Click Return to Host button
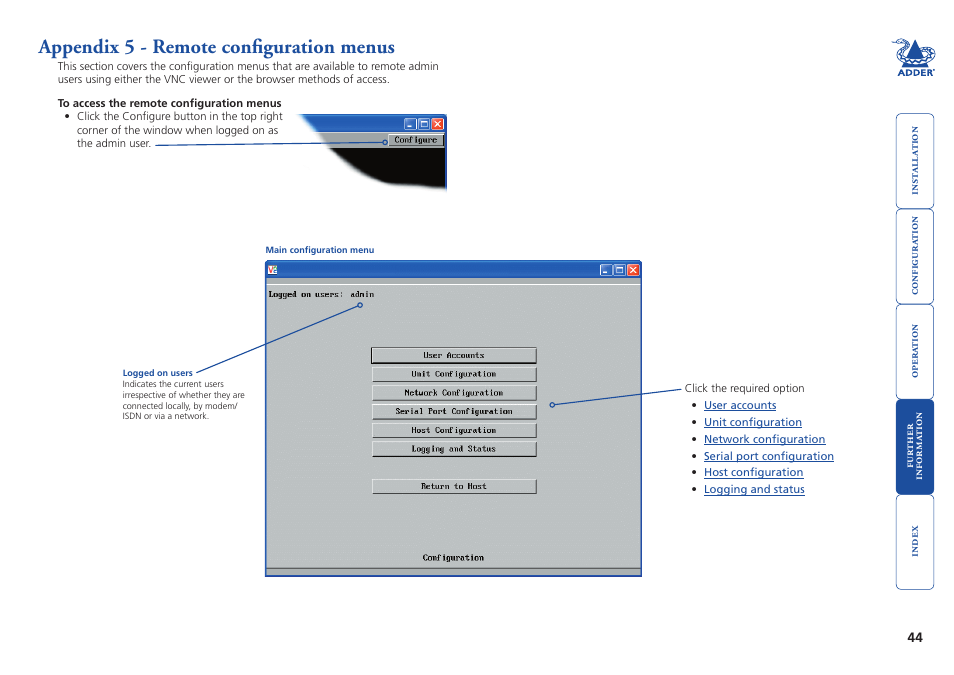 pos(454,486)
